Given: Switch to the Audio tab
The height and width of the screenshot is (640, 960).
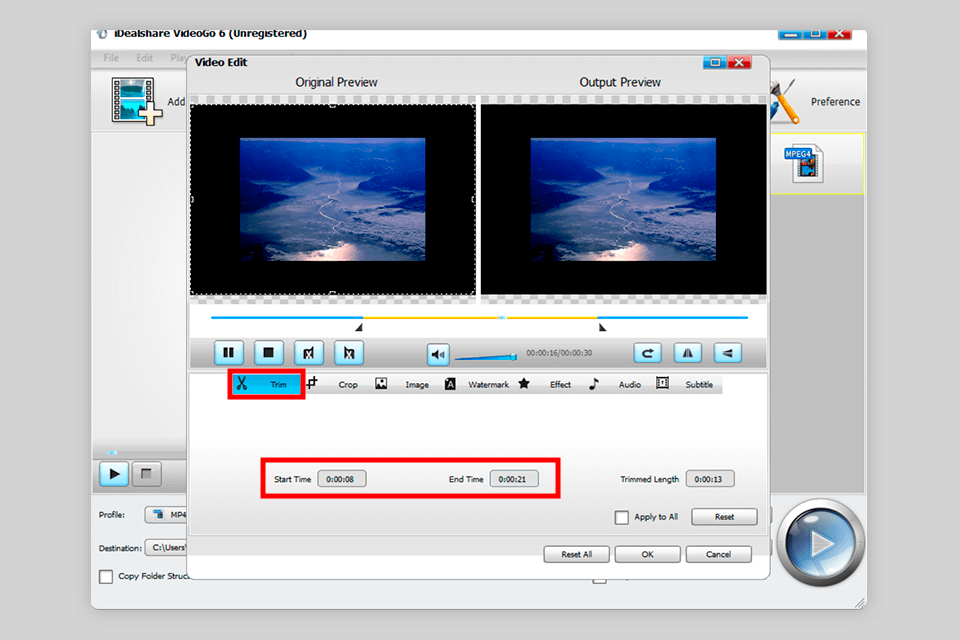Looking at the screenshot, I should click(x=615, y=384).
